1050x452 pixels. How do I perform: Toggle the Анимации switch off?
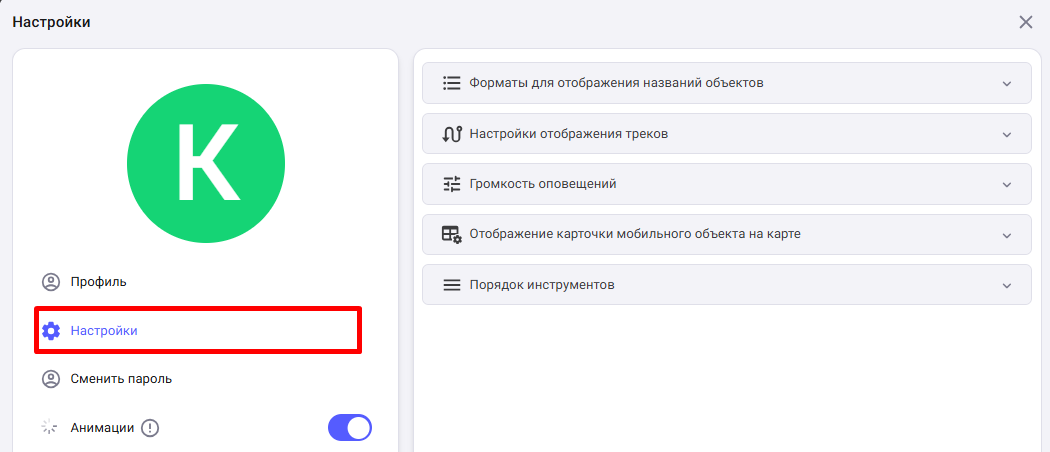[x=350, y=427]
